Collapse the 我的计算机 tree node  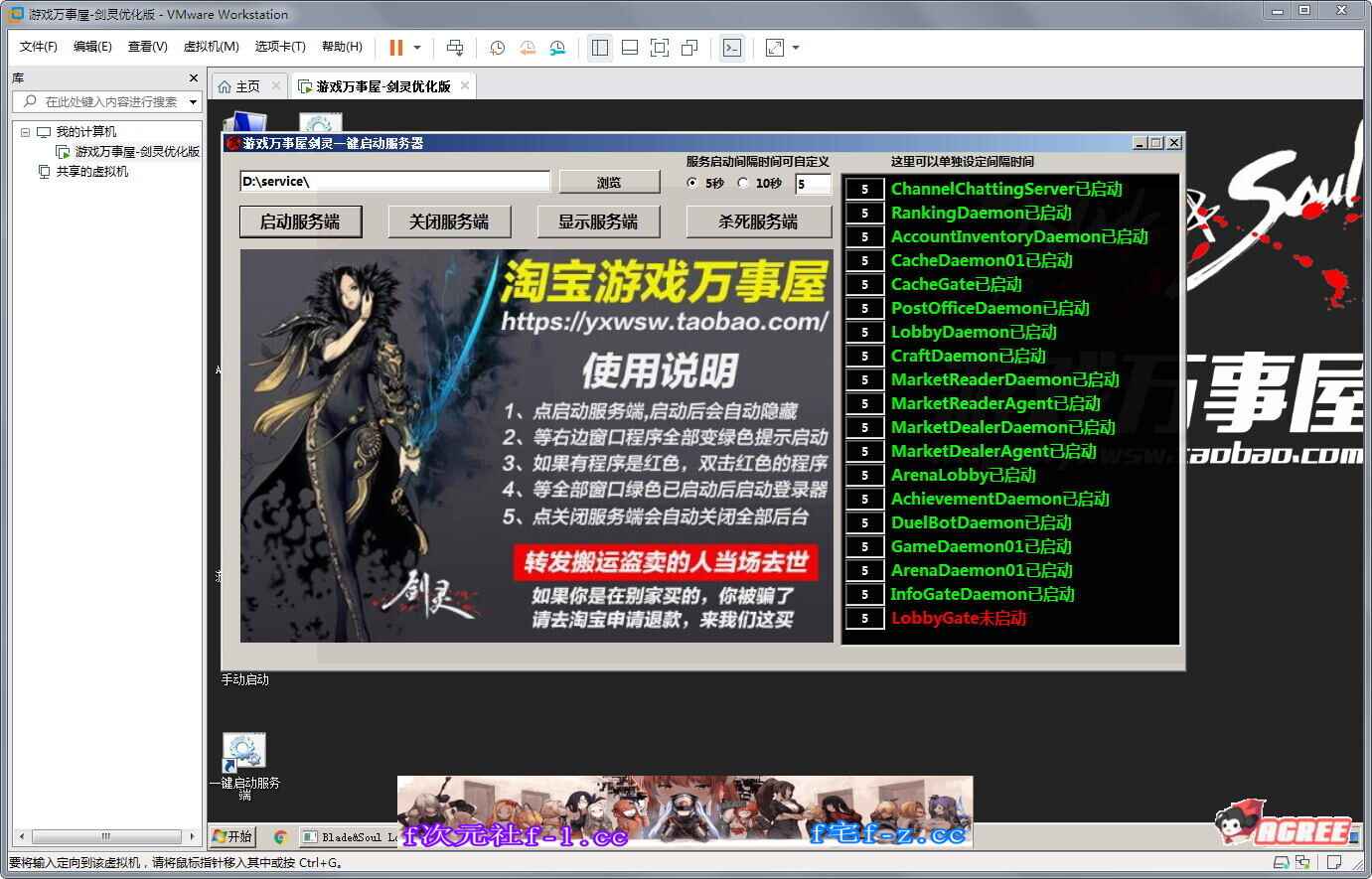25,130
